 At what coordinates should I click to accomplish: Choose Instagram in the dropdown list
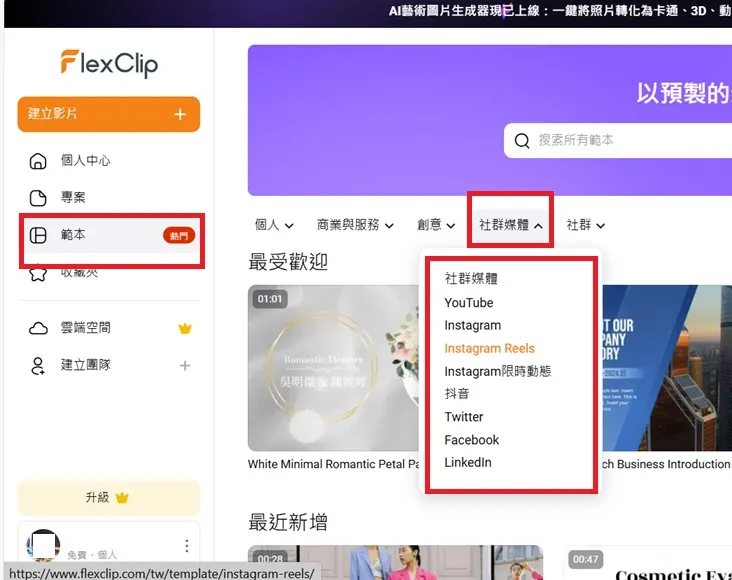(472, 325)
